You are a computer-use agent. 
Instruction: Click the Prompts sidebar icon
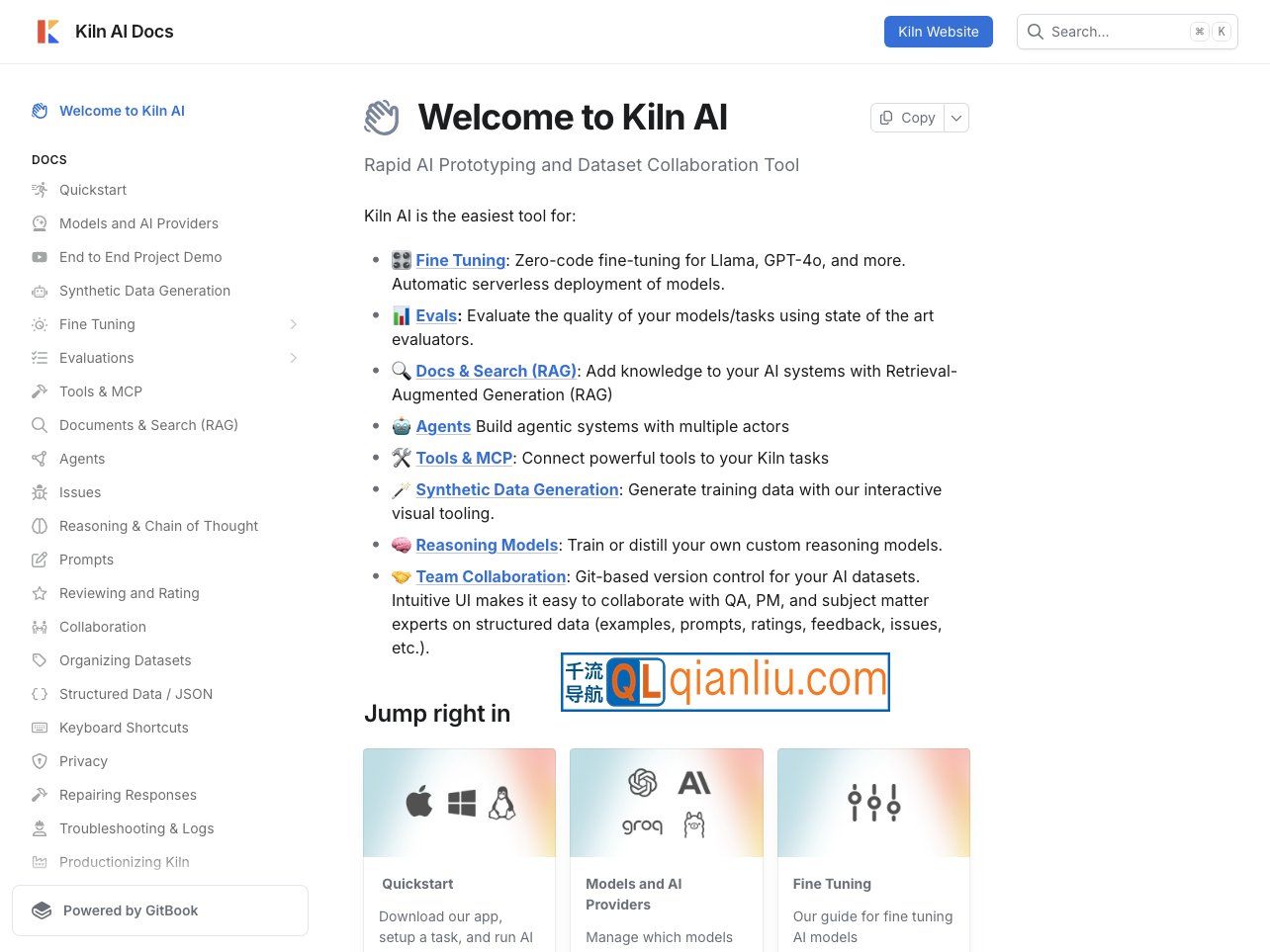40,560
